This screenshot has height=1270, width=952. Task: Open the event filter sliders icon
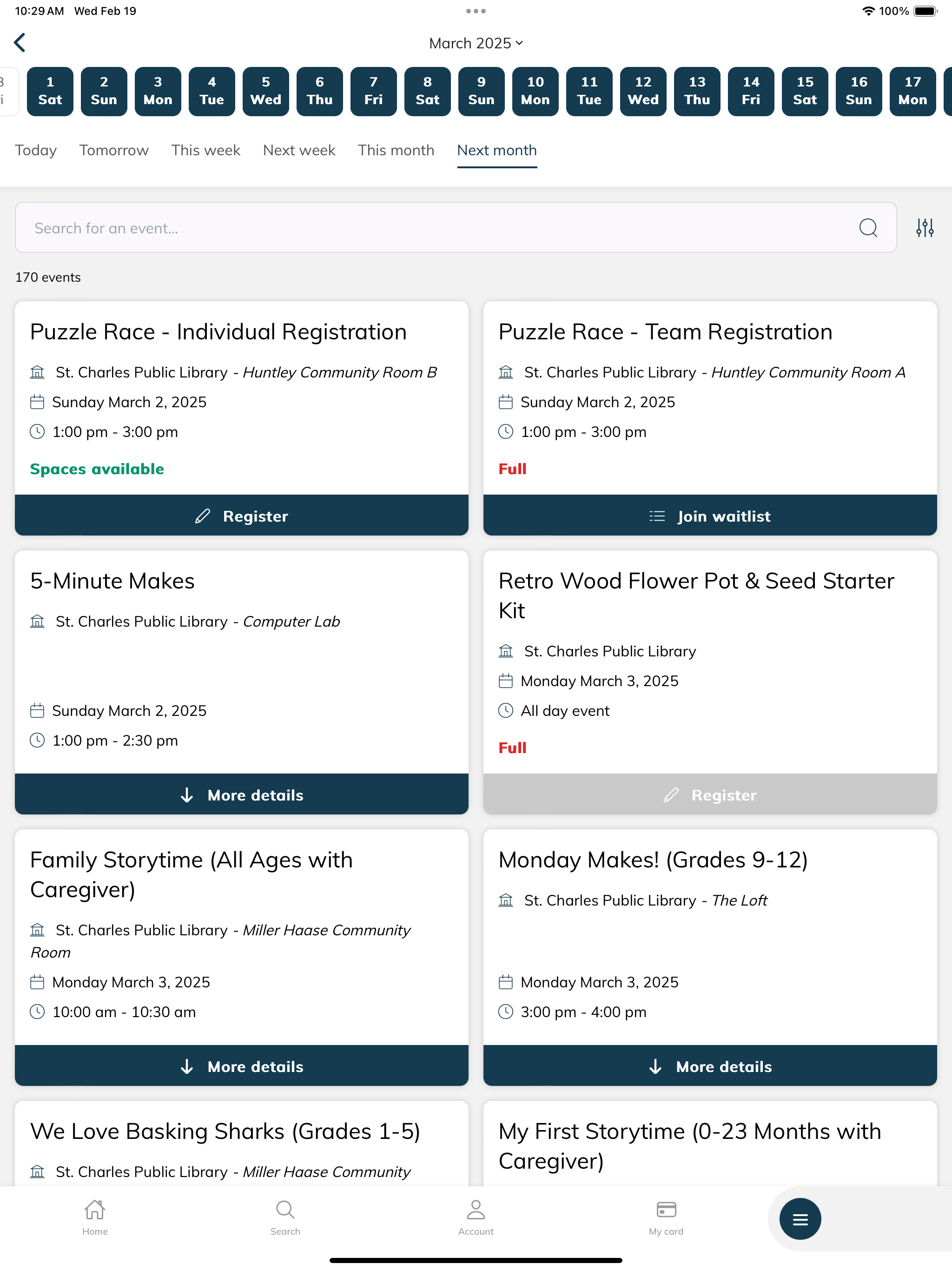925,227
